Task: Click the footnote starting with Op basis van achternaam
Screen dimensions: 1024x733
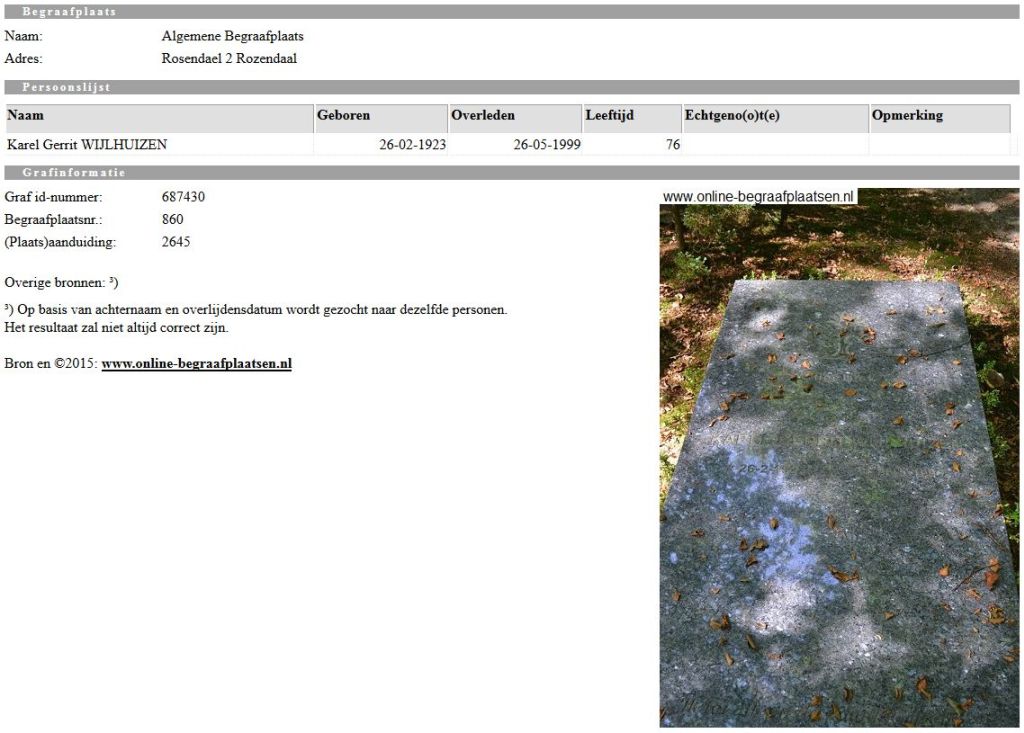Action: coord(256,310)
